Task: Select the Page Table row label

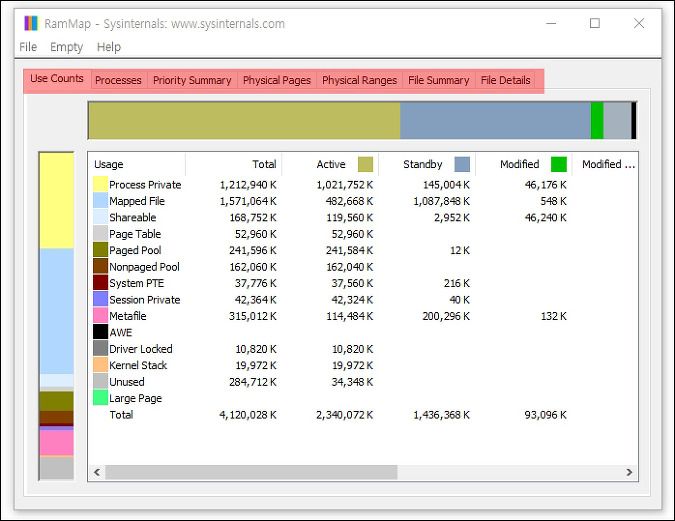Action: [135, 234]
